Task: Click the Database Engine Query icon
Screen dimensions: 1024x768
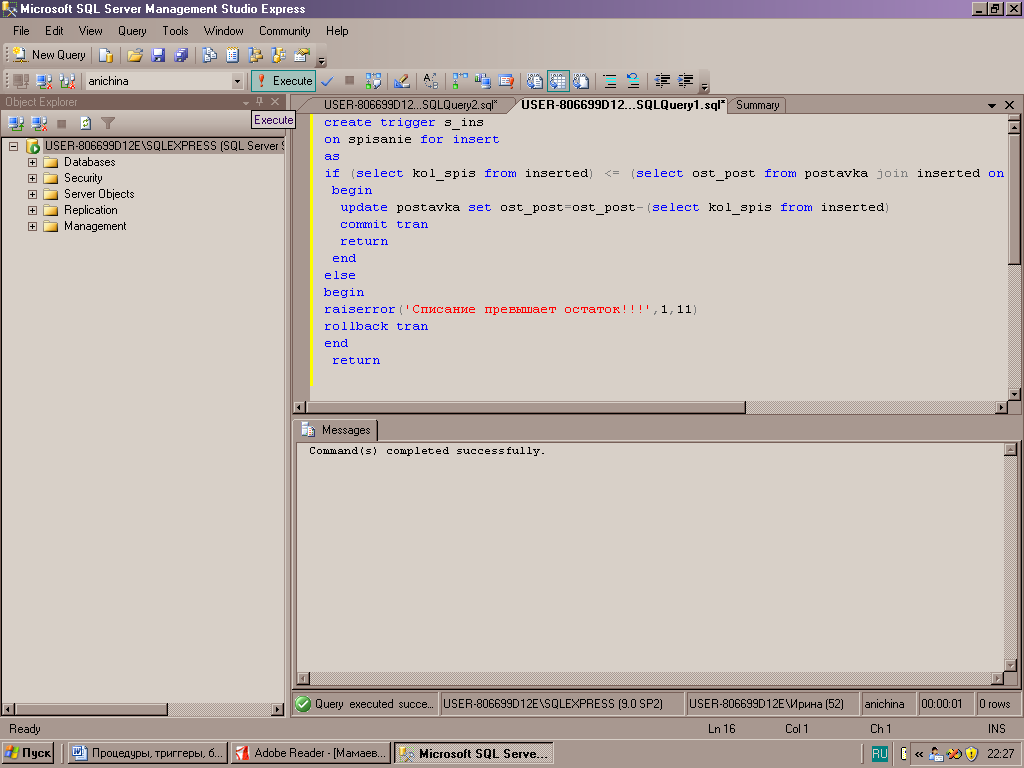Action: click(x=106, y=56)
